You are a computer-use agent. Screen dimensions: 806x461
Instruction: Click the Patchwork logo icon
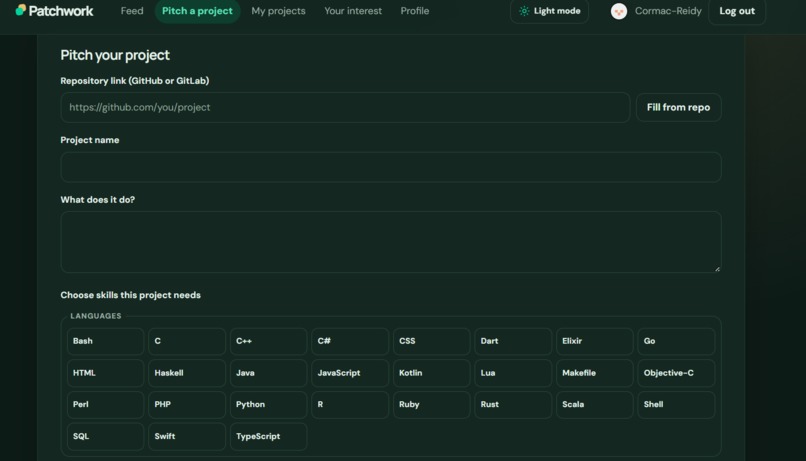pyautogui.click(x=21, y=10)
